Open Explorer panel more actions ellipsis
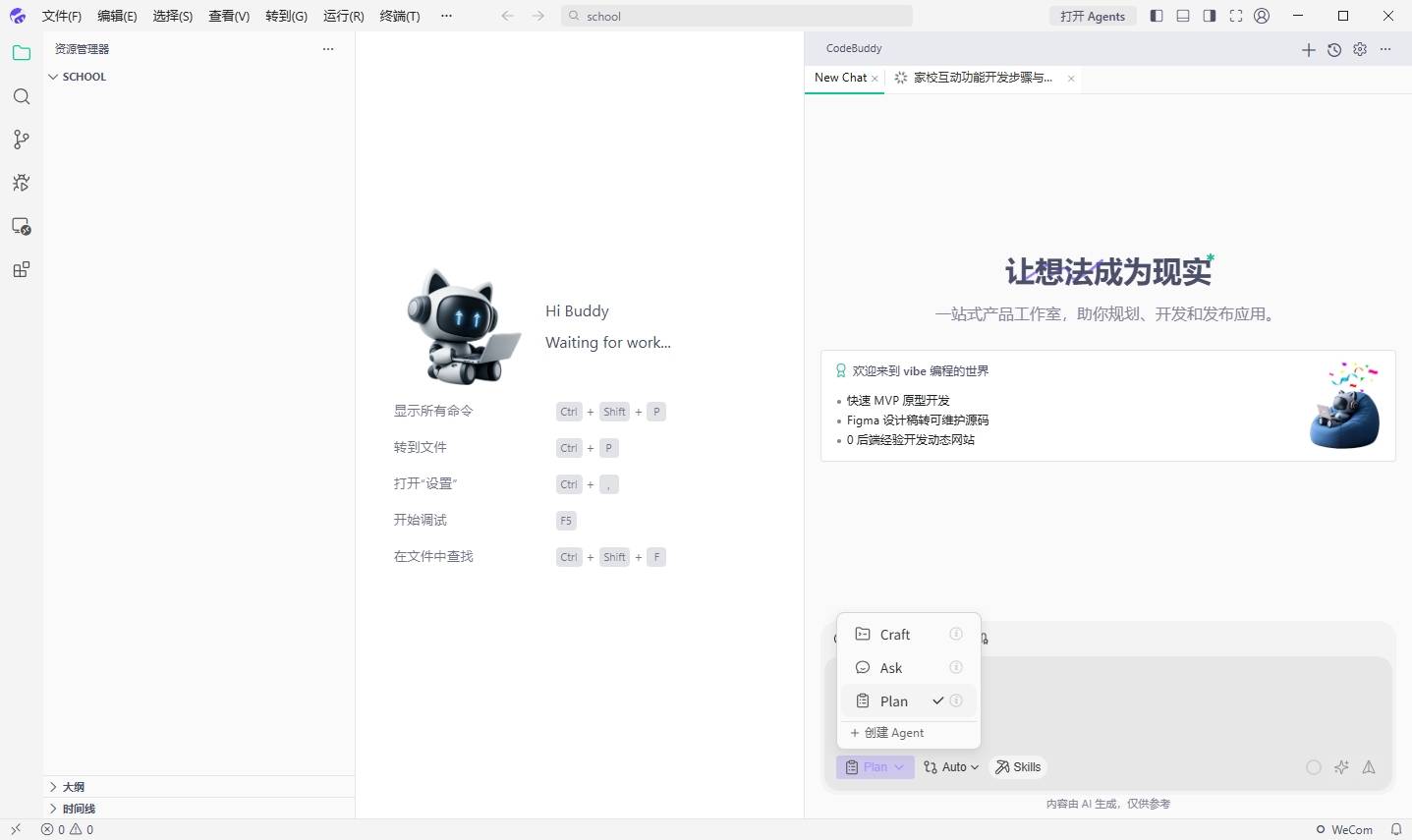The width and height of the screenshot is (1412, 840). pos(328,49)
